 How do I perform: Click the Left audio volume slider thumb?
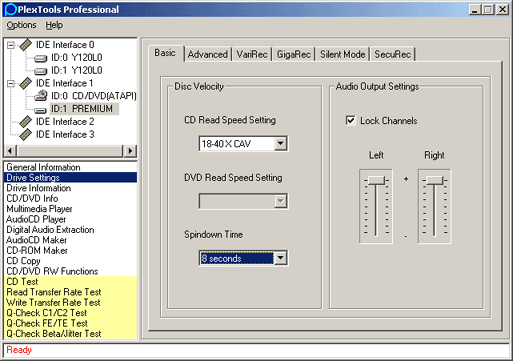376,180
